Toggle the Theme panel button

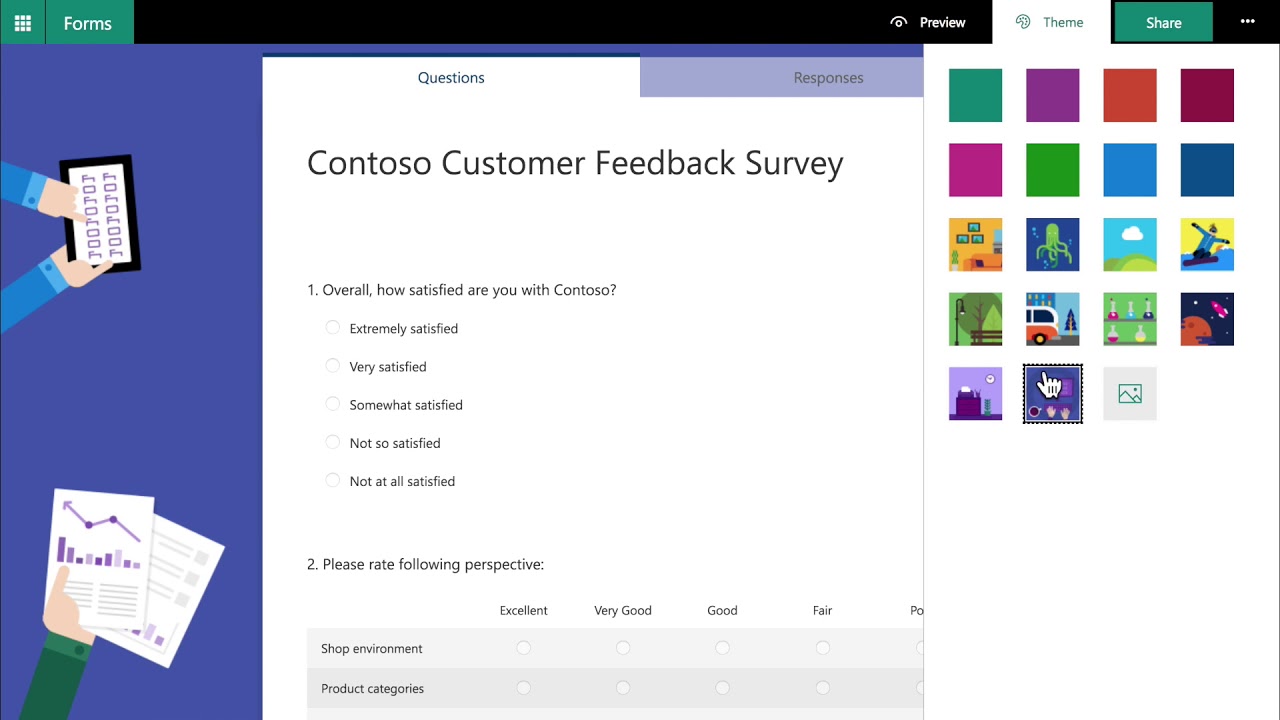pyautogui.click(x=1050, y=22)
